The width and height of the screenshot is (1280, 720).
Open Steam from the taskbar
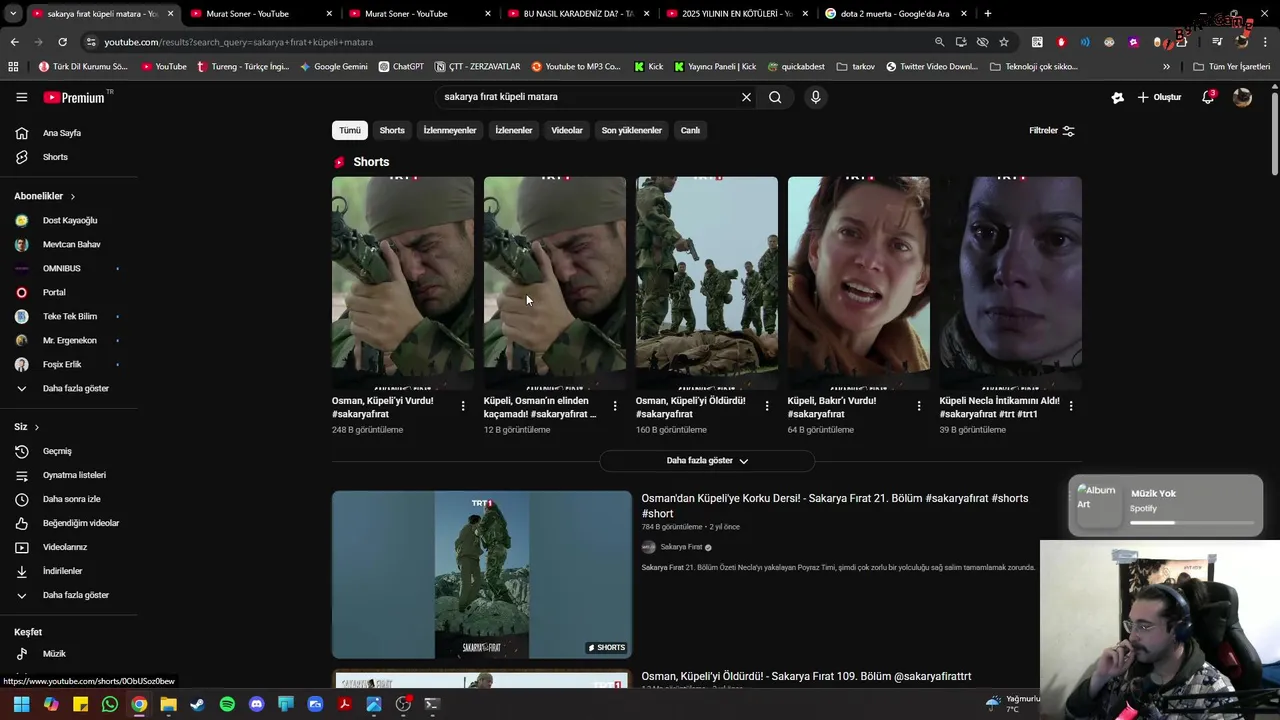coord(197,704)
